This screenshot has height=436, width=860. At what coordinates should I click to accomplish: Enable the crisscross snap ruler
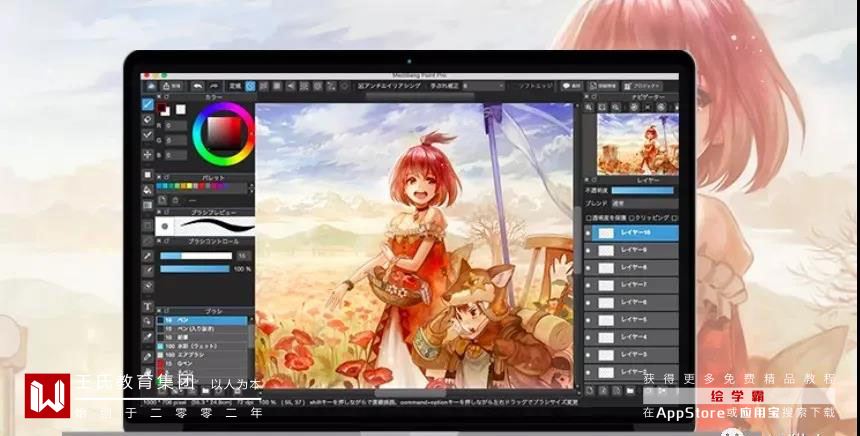tap(277, 86)
